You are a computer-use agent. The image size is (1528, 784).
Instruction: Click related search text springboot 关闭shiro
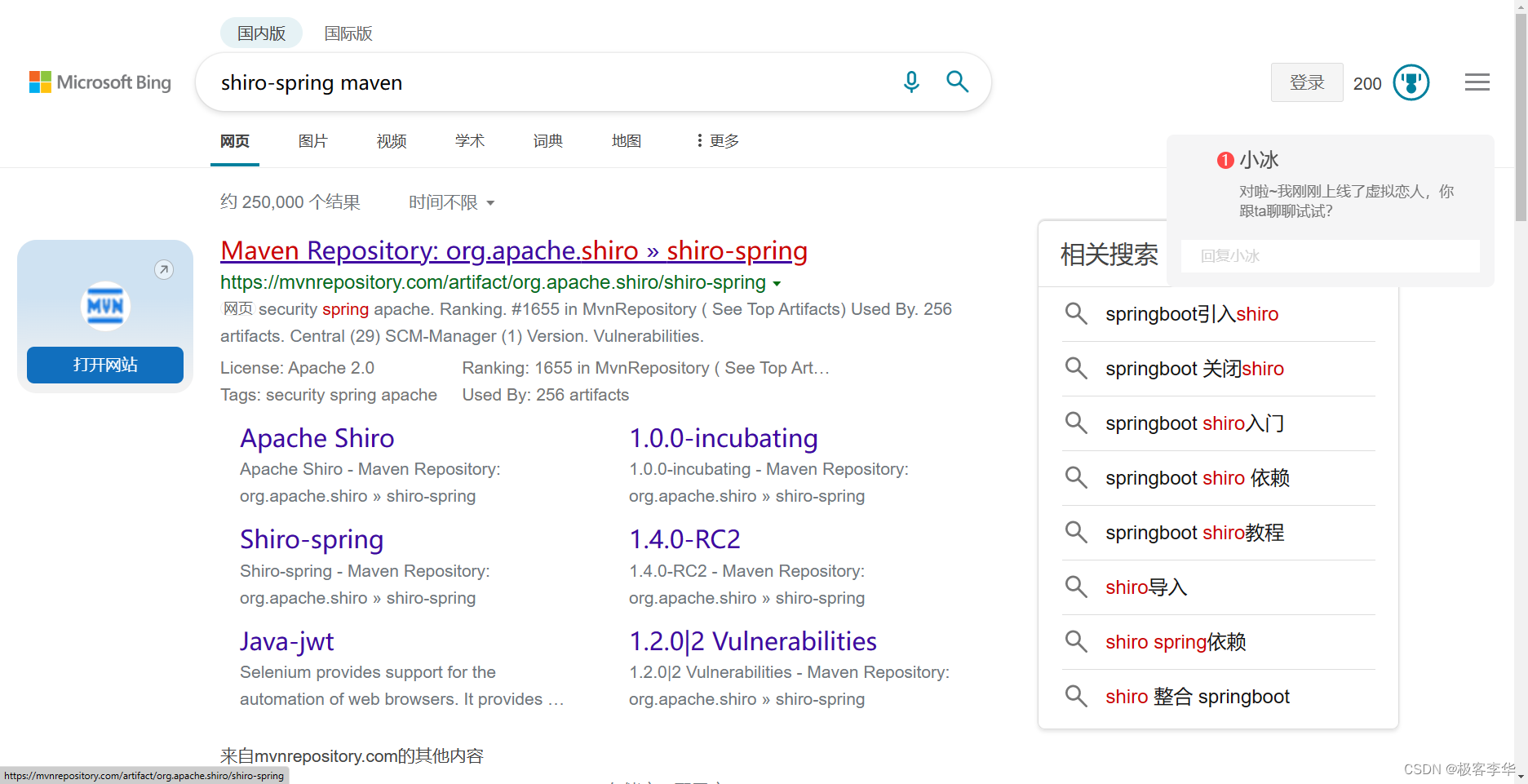[1194, 369]
